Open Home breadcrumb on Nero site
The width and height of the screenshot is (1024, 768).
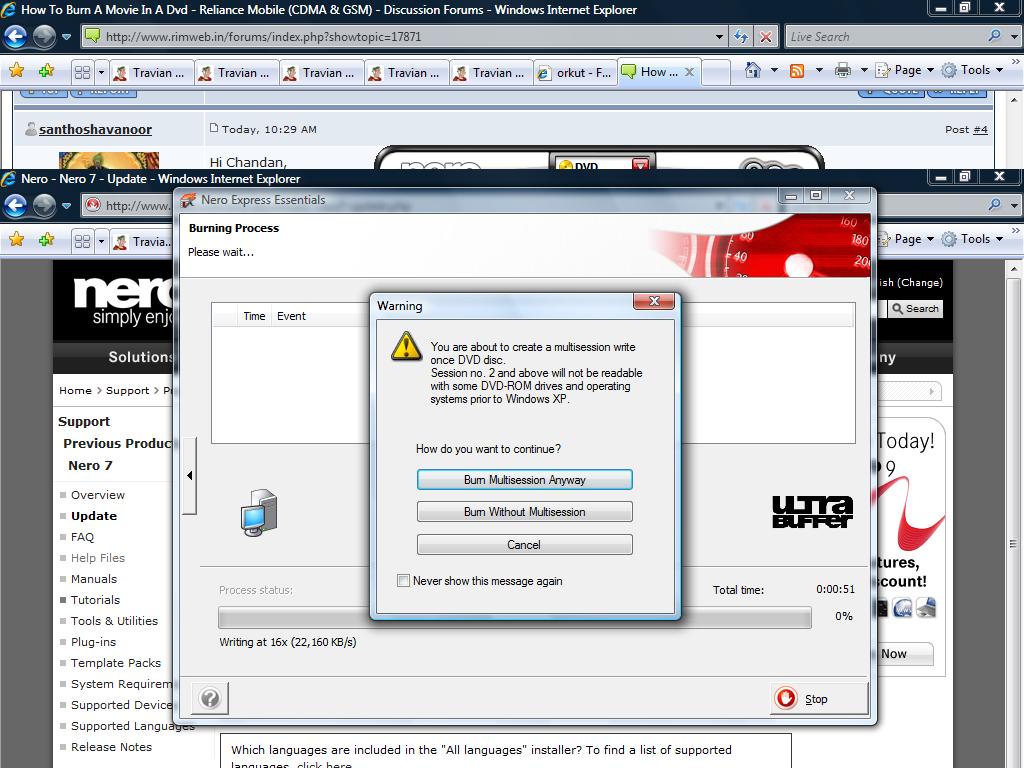[75, 391]
